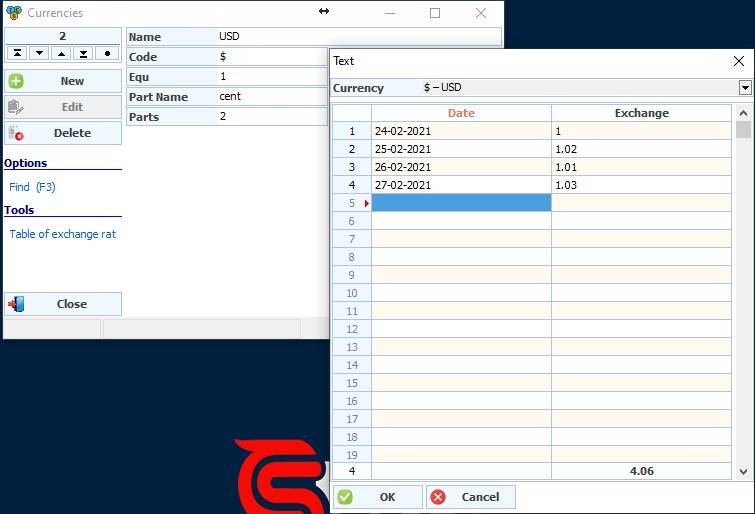This screenshot has width=755, height=514.
Task: Click the Part Name field value cent
Action: (272, 97)
